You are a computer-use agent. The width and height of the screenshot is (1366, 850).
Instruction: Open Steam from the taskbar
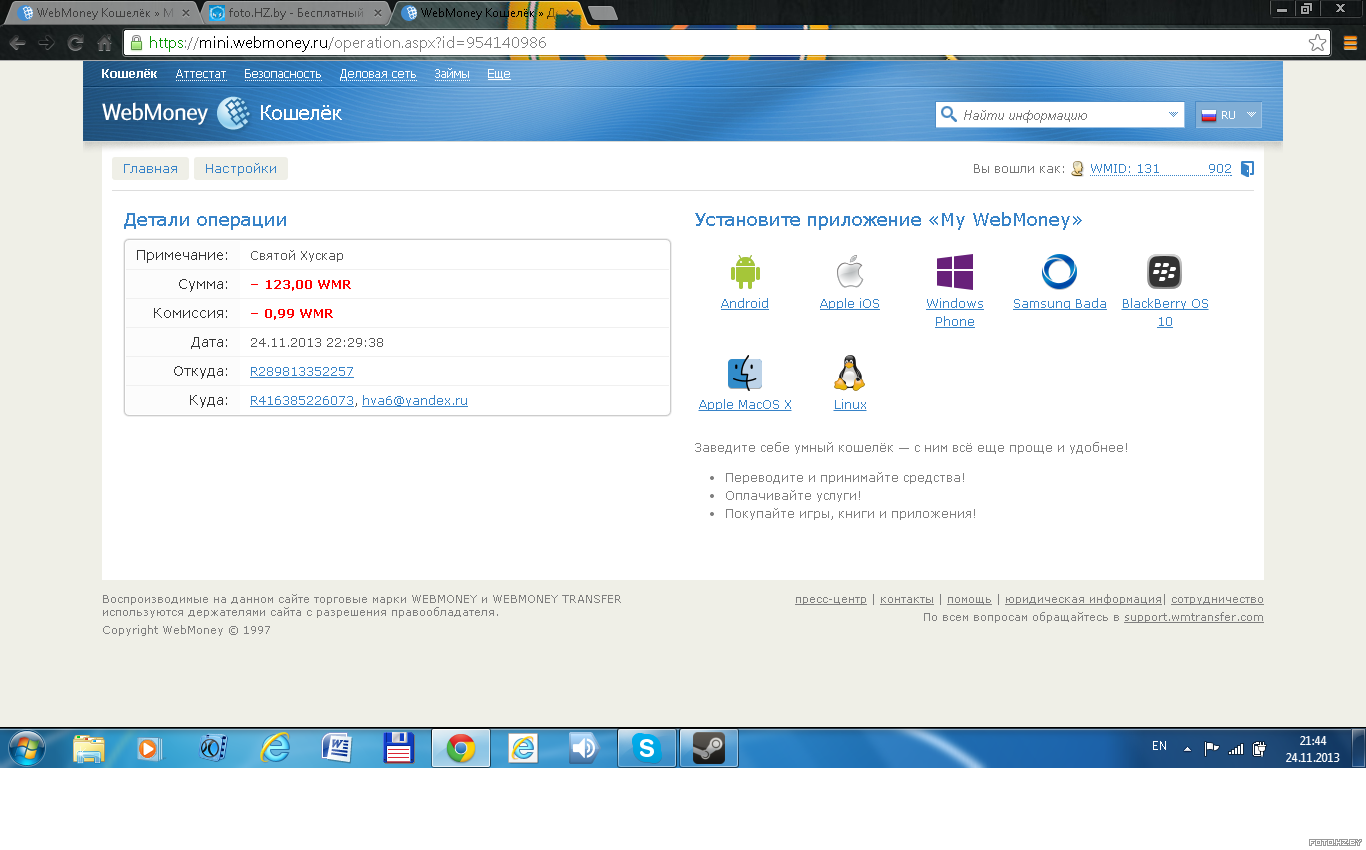point(709,748)
